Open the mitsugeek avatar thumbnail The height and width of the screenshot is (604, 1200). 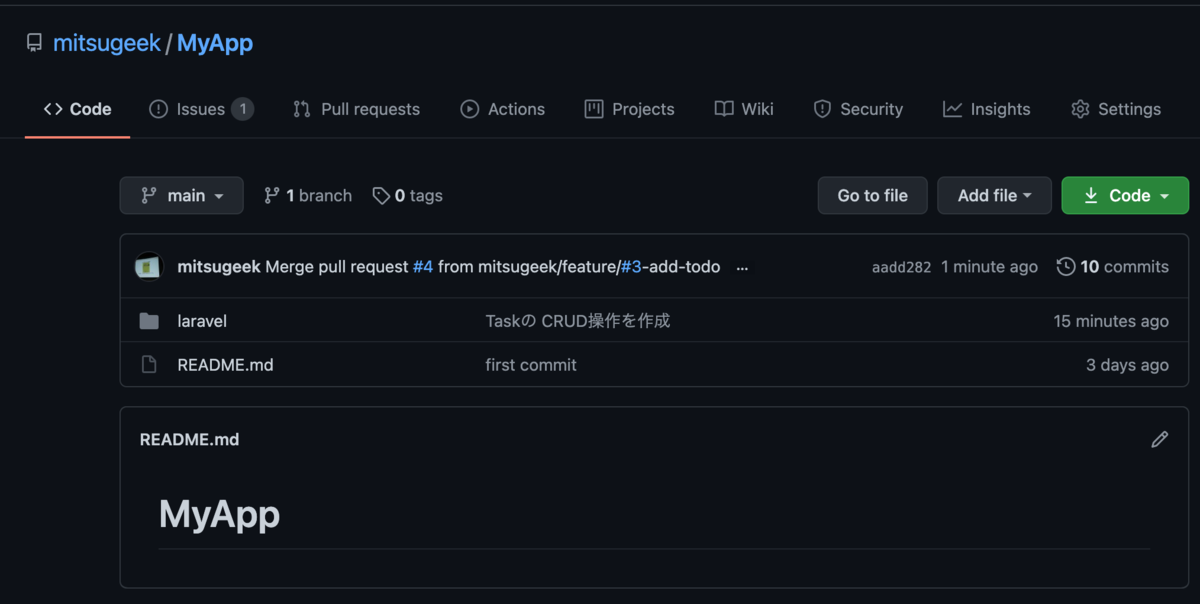pyautogui.click(x=149, y=267)
